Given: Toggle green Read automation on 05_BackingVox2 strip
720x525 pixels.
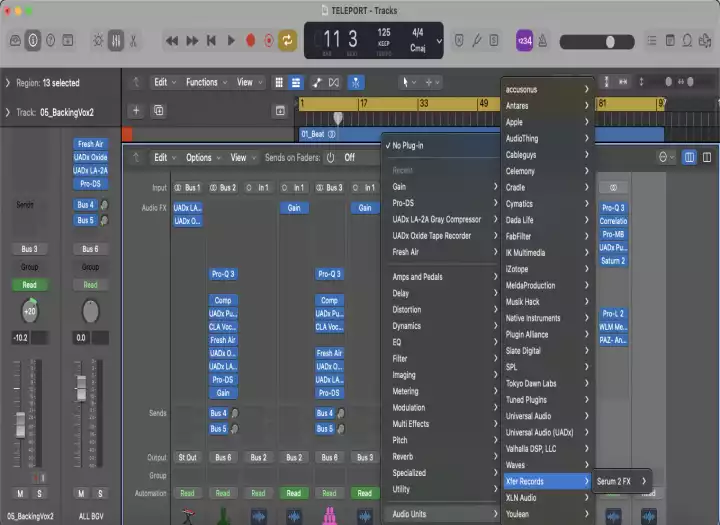Looking at the screenshot, I should 29,285.
